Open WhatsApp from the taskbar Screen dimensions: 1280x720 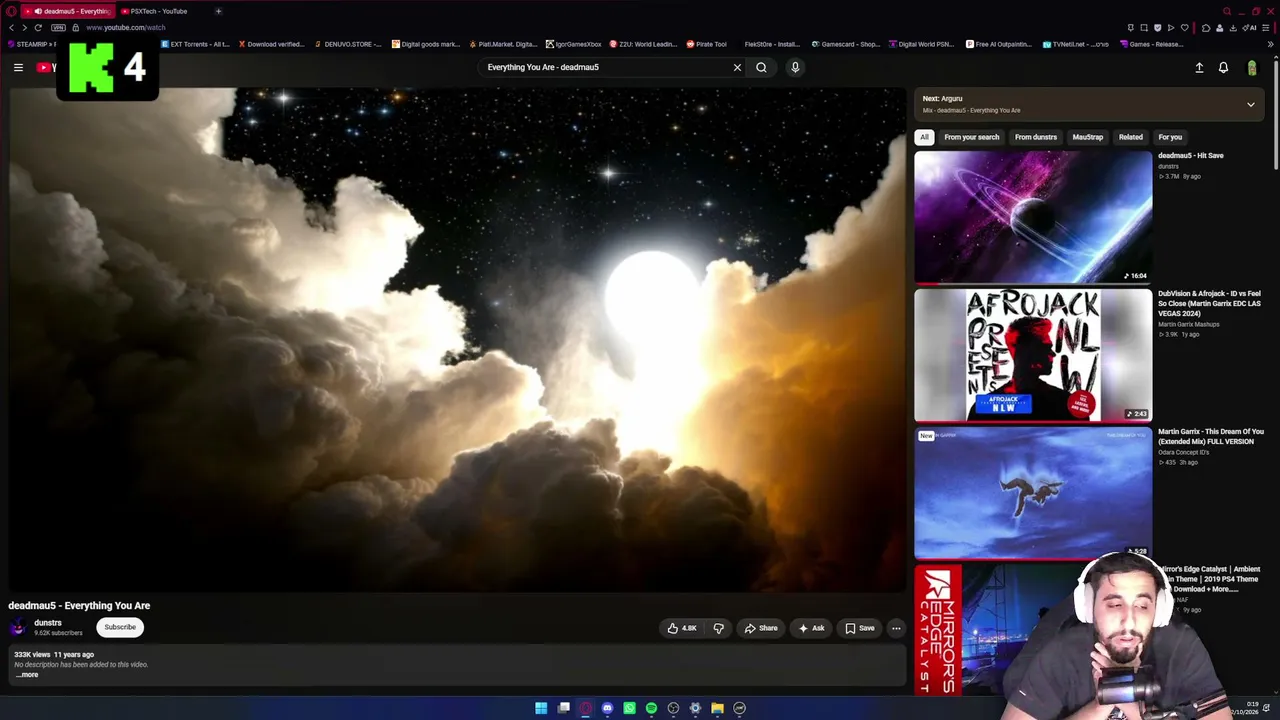coord(629,708)
